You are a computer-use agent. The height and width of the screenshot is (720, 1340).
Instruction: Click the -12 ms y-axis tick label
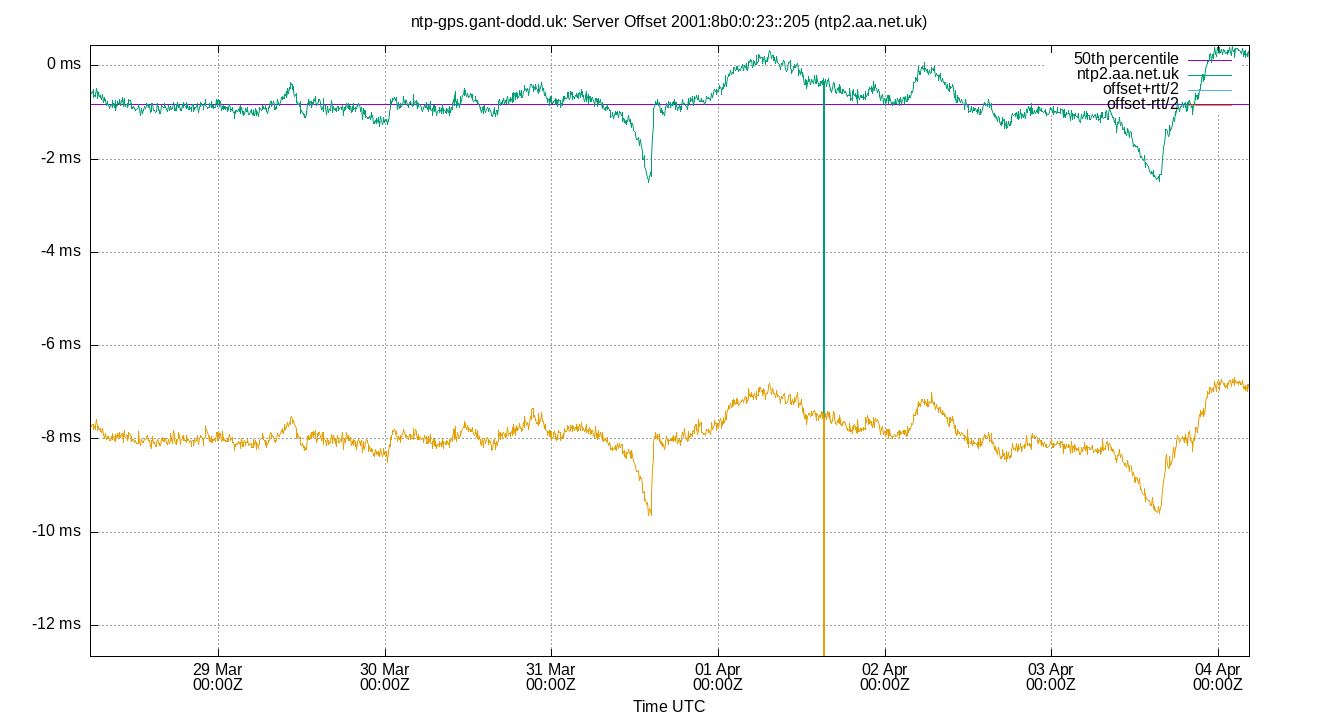tap(55, 622)
